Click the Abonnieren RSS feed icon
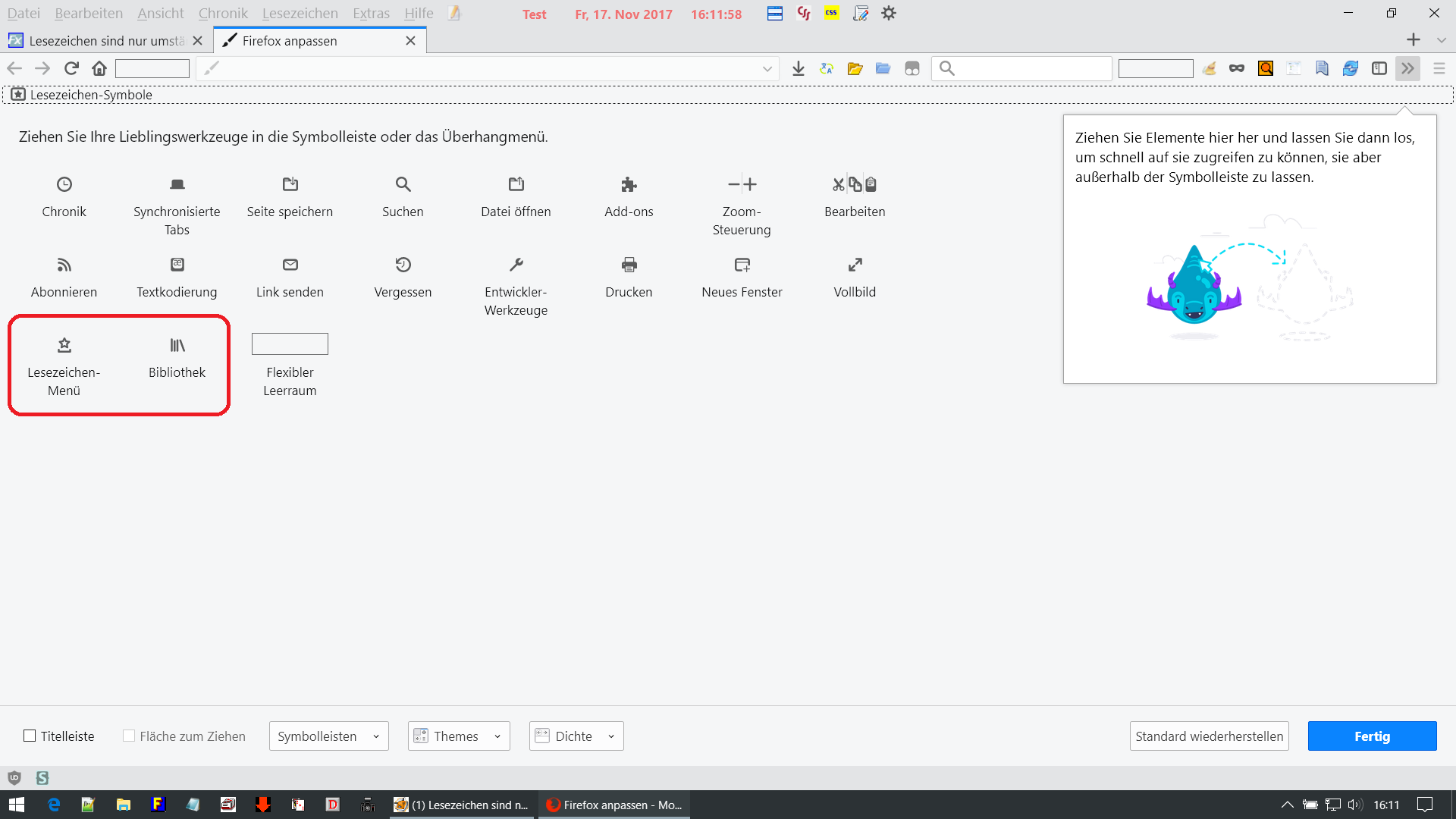The image size is (1456, 819). point(64,265)
